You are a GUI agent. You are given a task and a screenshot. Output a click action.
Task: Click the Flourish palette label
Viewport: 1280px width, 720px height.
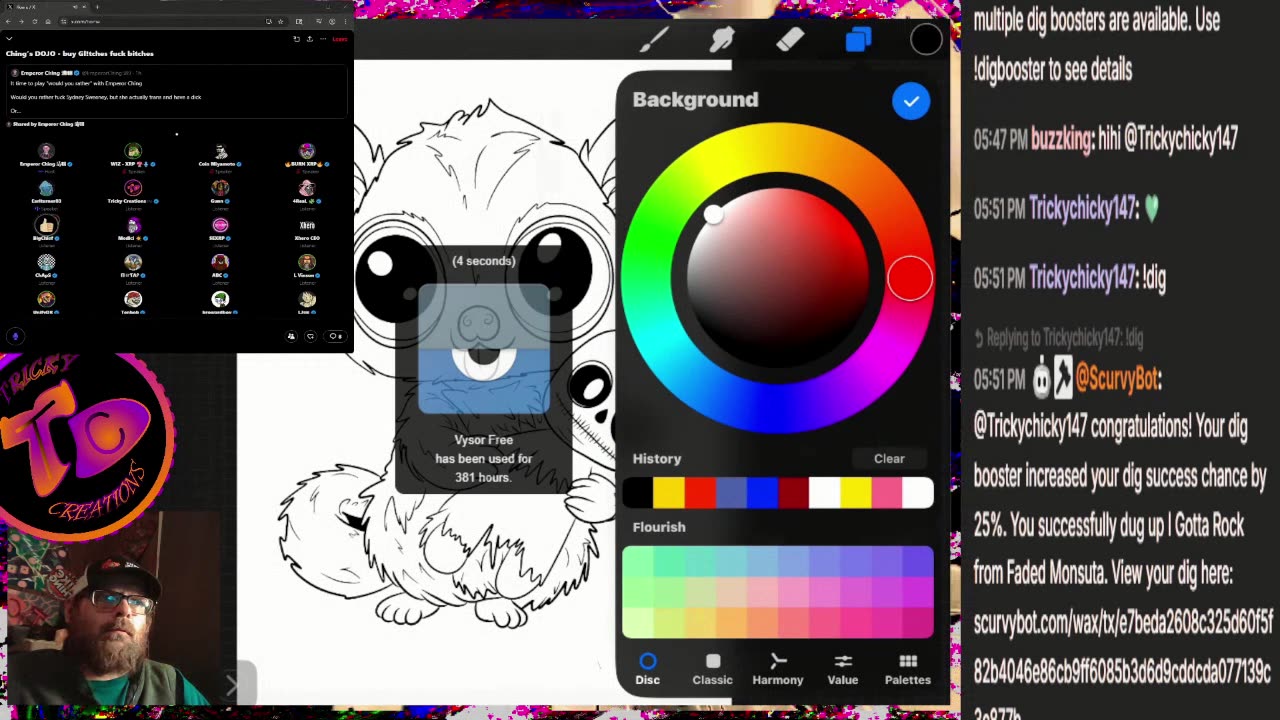(659, 527)
